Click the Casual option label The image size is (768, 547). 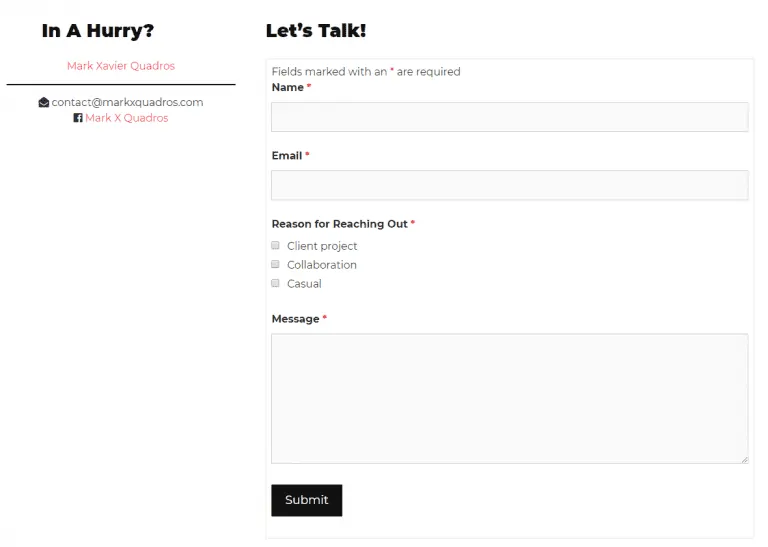(x=304, y=284)
